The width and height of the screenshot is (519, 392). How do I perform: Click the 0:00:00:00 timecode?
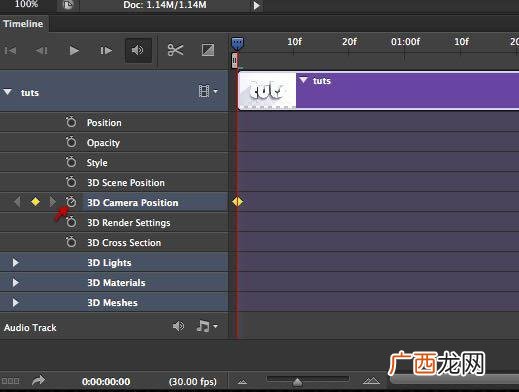click(106, 381)
